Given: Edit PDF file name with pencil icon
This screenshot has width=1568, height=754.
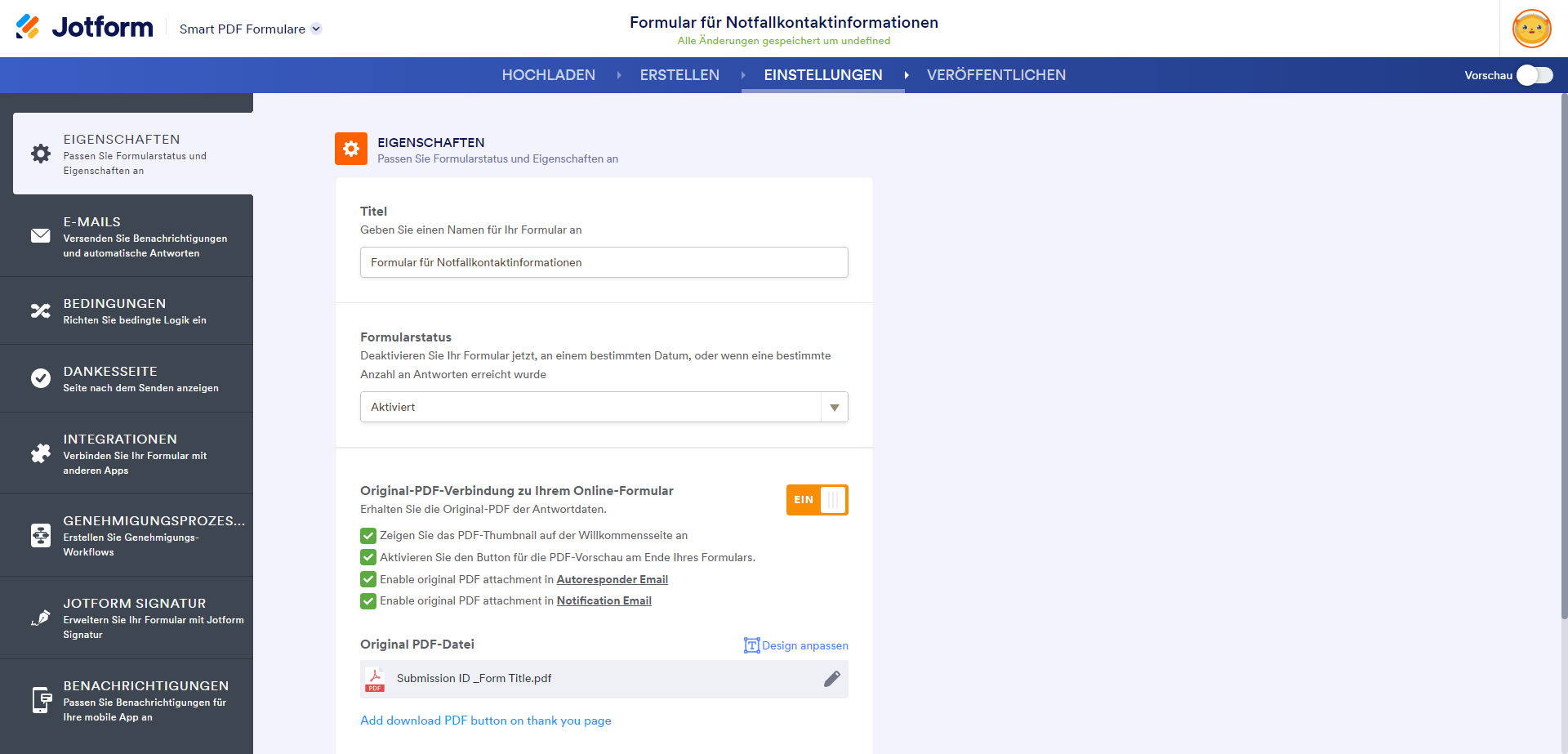Looking at the screenshot, I should 831,679.
